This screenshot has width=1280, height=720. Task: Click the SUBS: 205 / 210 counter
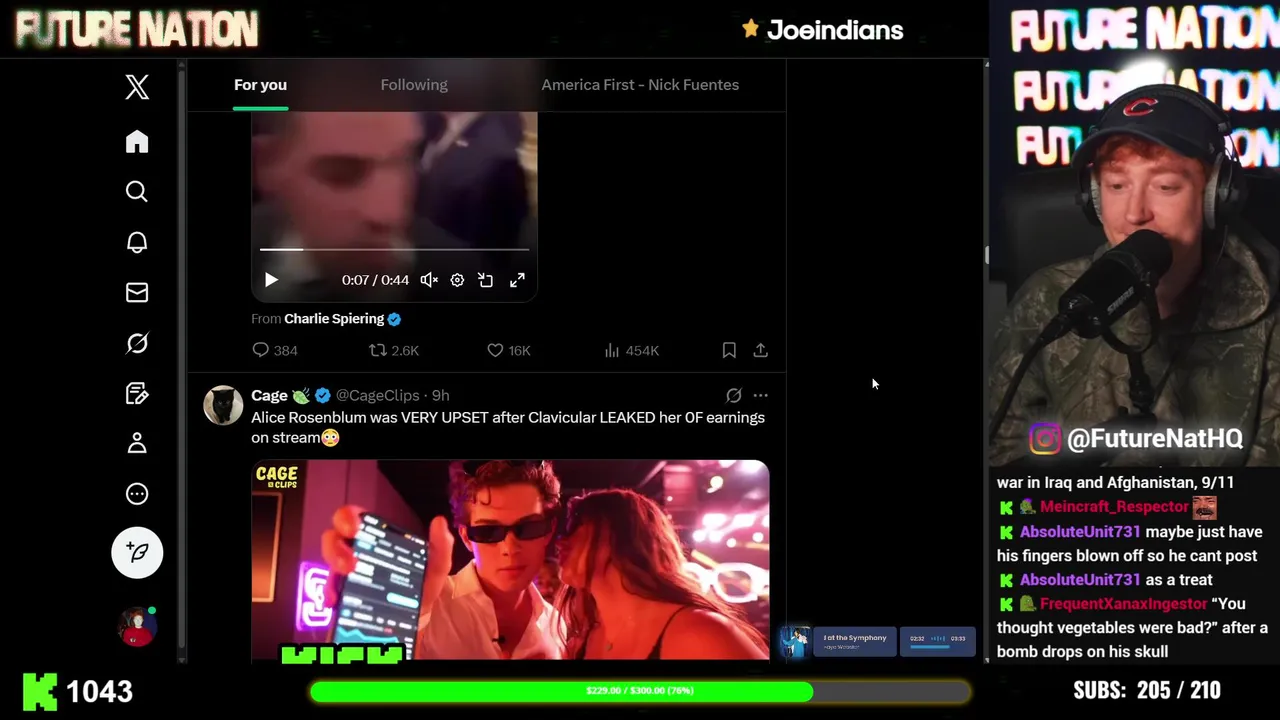pyautogui.click(x=1146, y=691)
